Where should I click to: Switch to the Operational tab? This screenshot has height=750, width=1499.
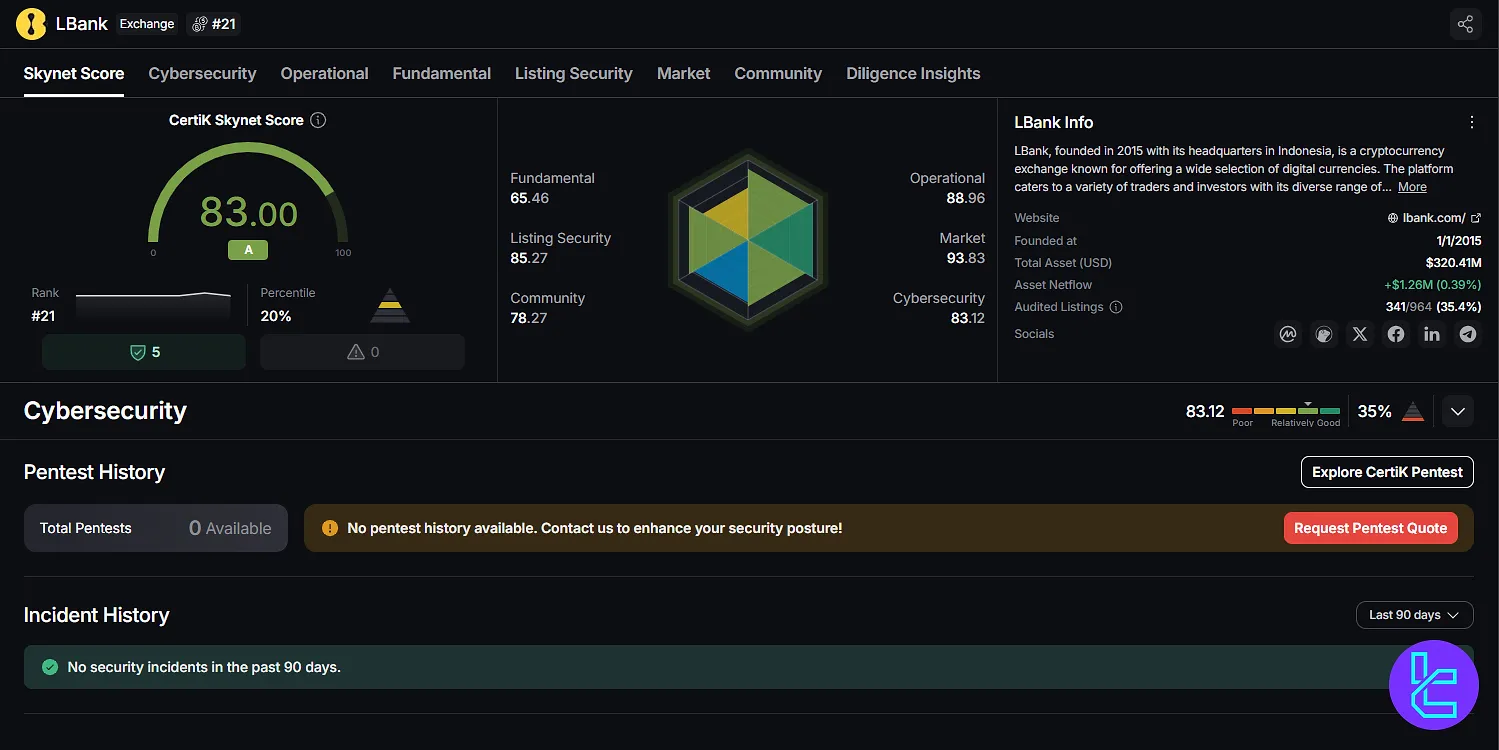(x=324, y=74)
